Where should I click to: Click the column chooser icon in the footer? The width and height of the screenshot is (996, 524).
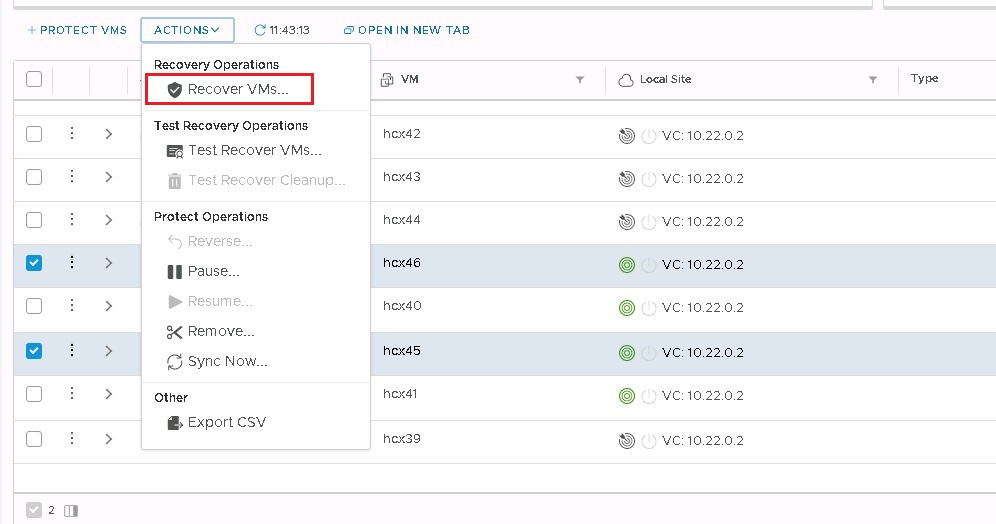(71, 511)
